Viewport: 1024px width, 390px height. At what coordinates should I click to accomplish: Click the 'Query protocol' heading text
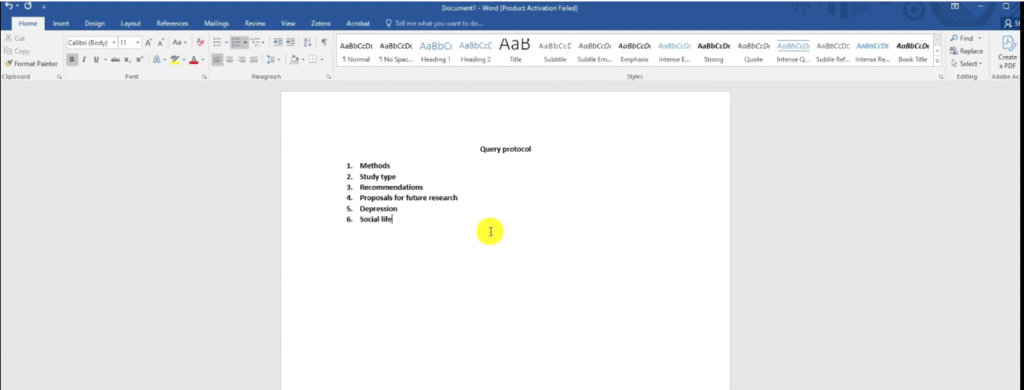505,149
